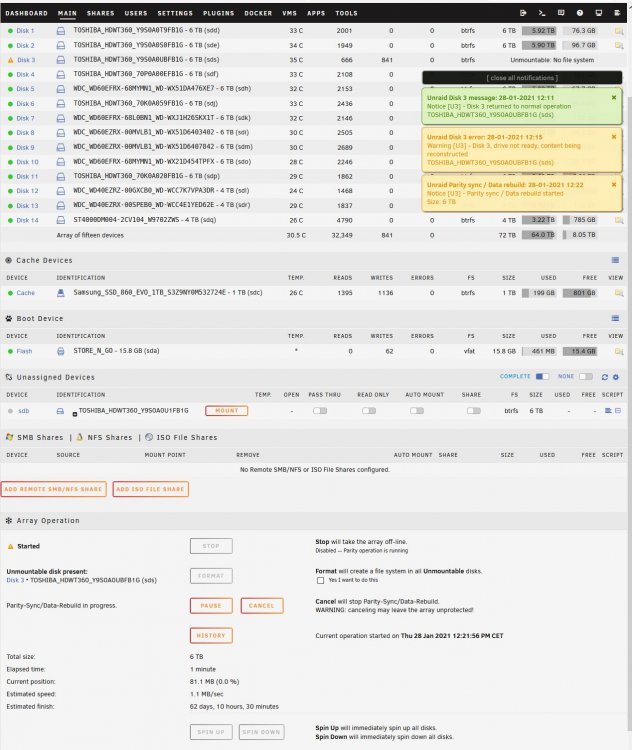Open the Flash device link
The height and width of the screenshot is (750, 632).
coord(24,351)
